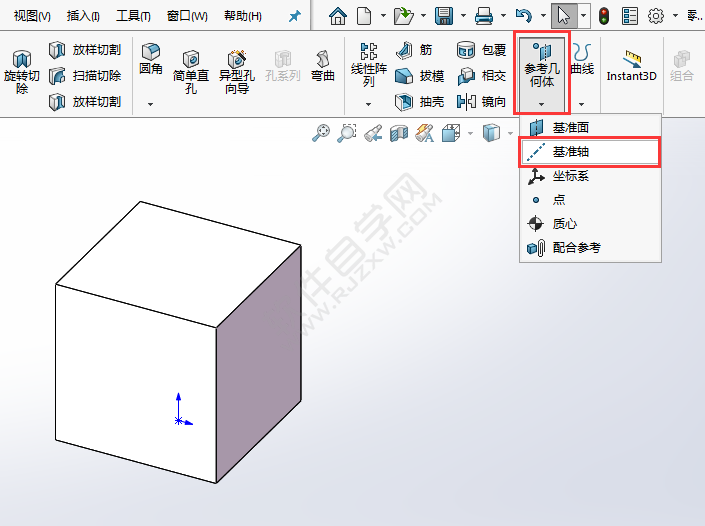705x526 pixels.
Task: Click the 筋 rib tool
Action: [414, 50]
